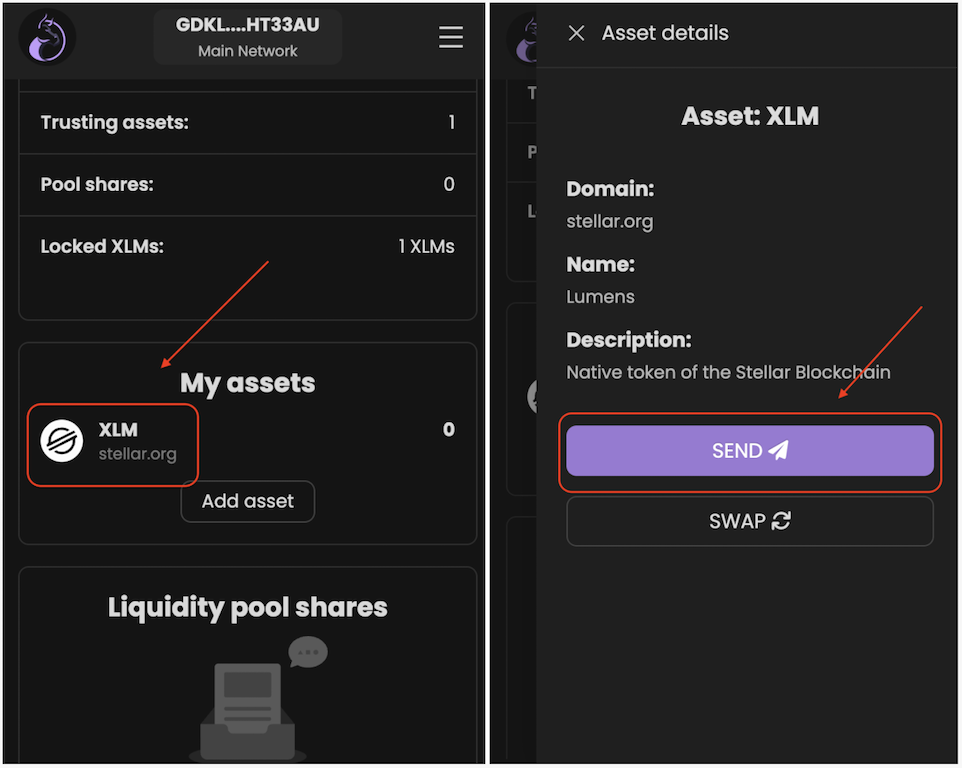Click the Pool shares row
The image size is (962, 768).
pos(247,185)
